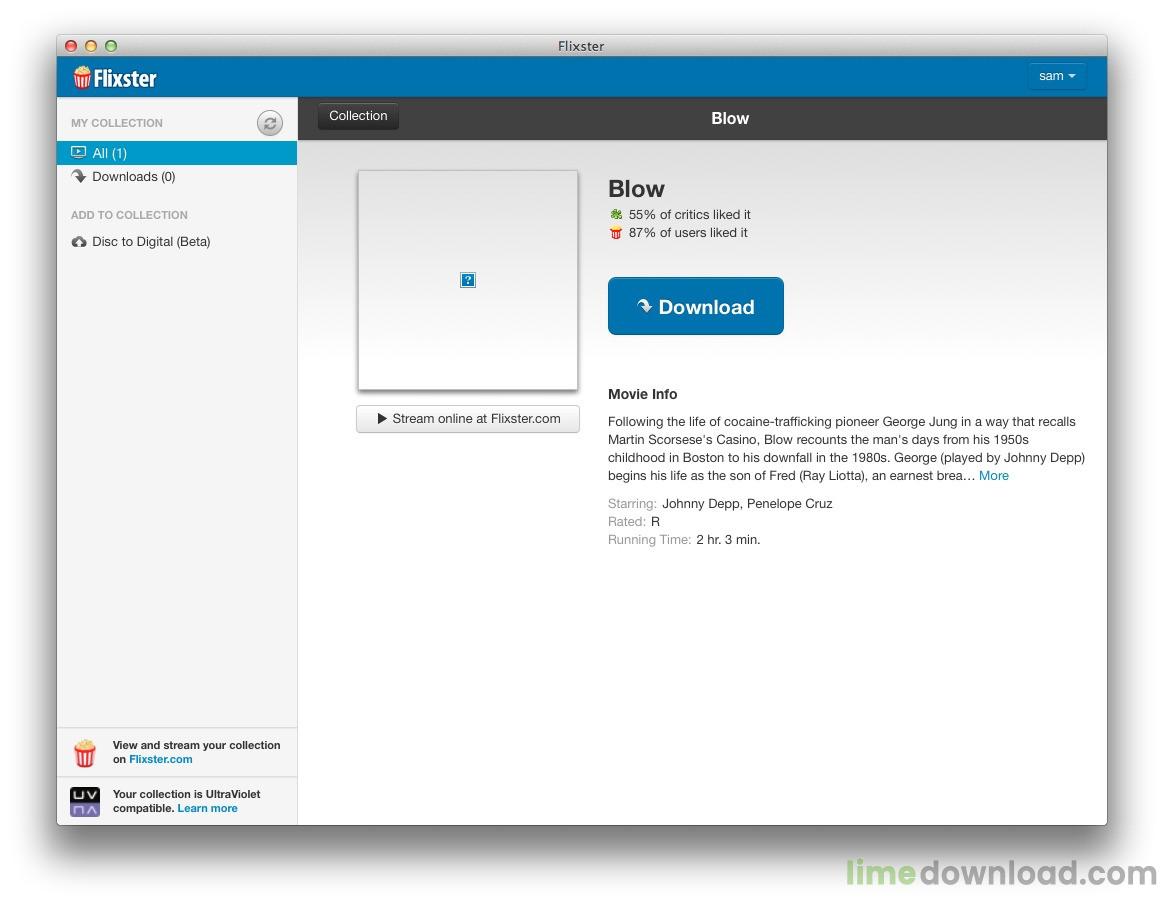
Task: Click the Flixster popcorn logo
Action: point(115,77)
